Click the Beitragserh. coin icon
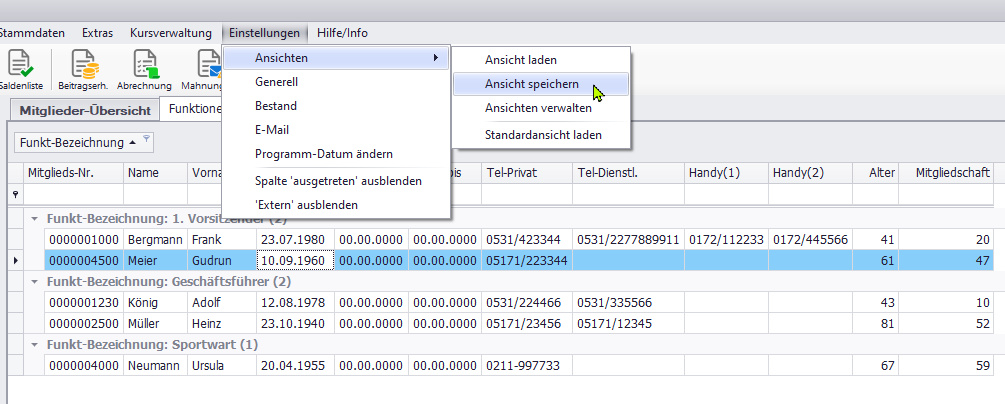Screen dimensions: 1005x404 84,68
